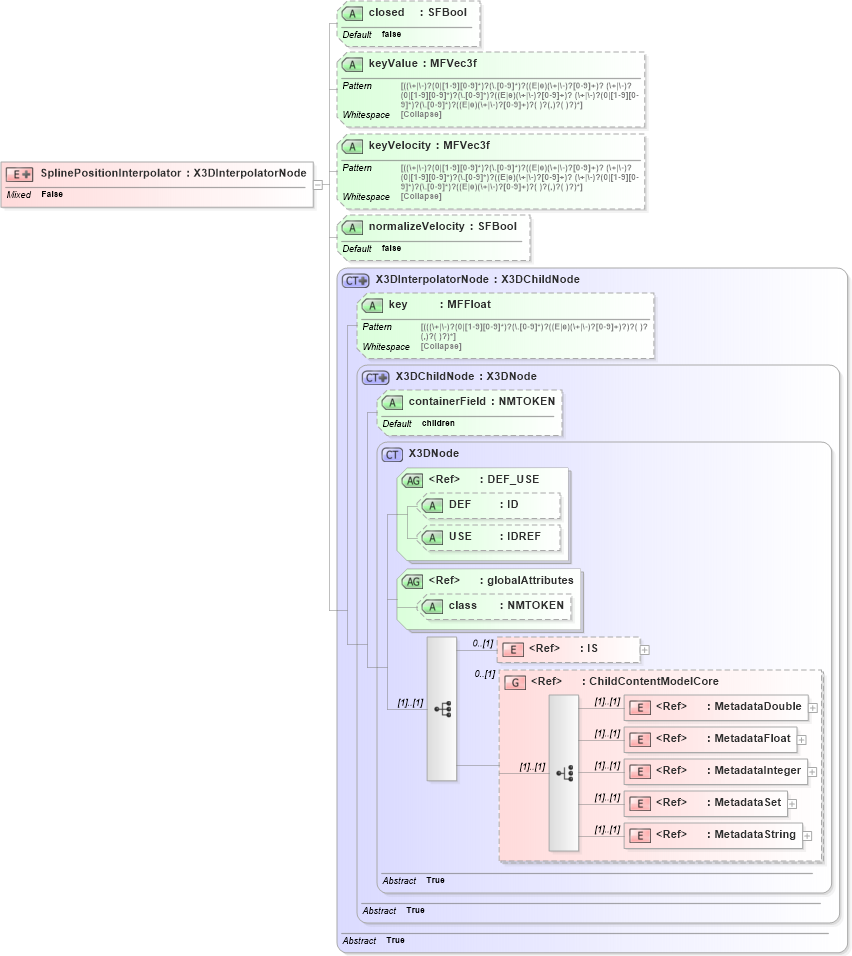The image size is (852, 956).
Task: Click the A icon beside USE attribute
Action: [x=432, y=537]
